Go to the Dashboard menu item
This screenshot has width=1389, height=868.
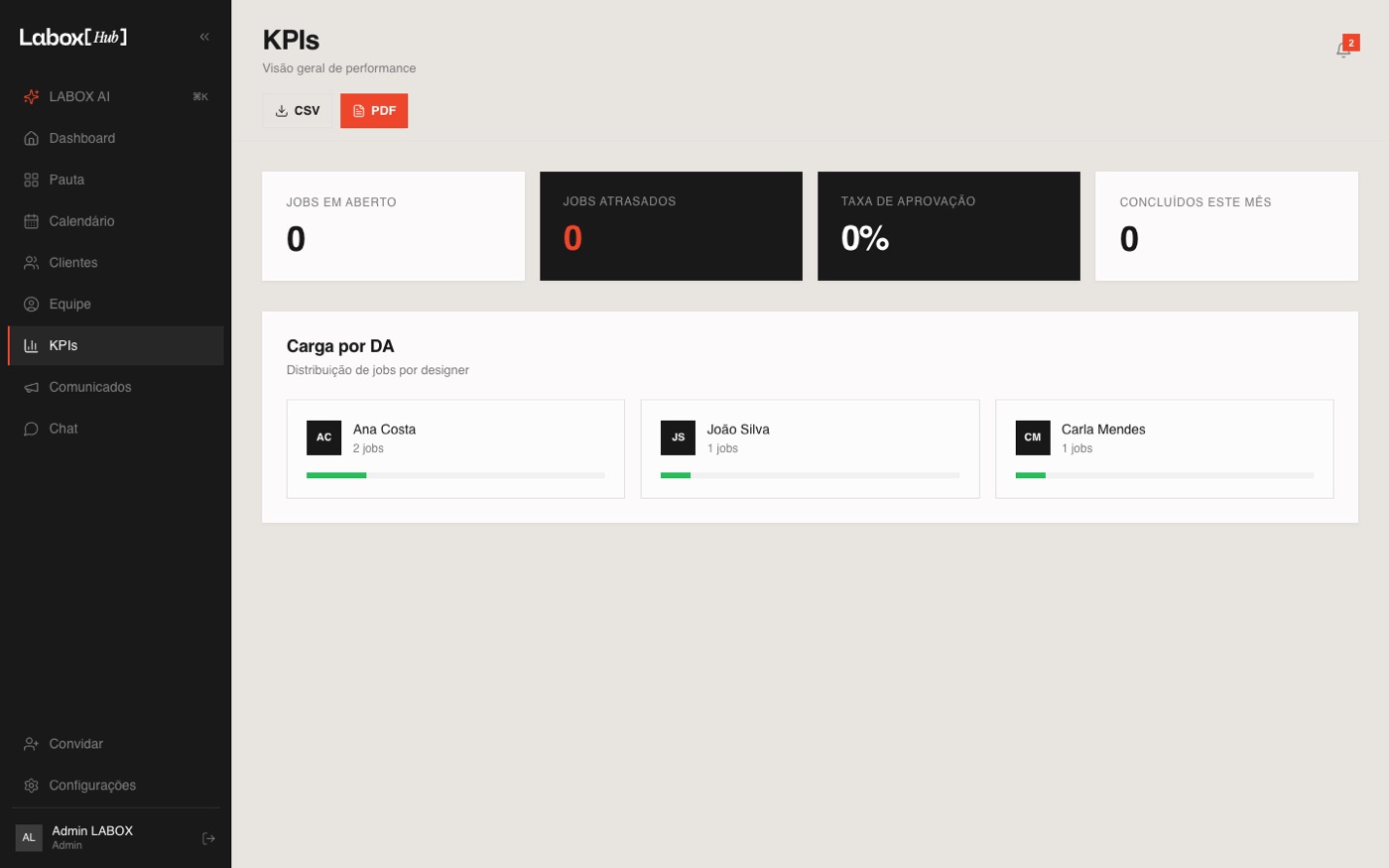(115, 138)
